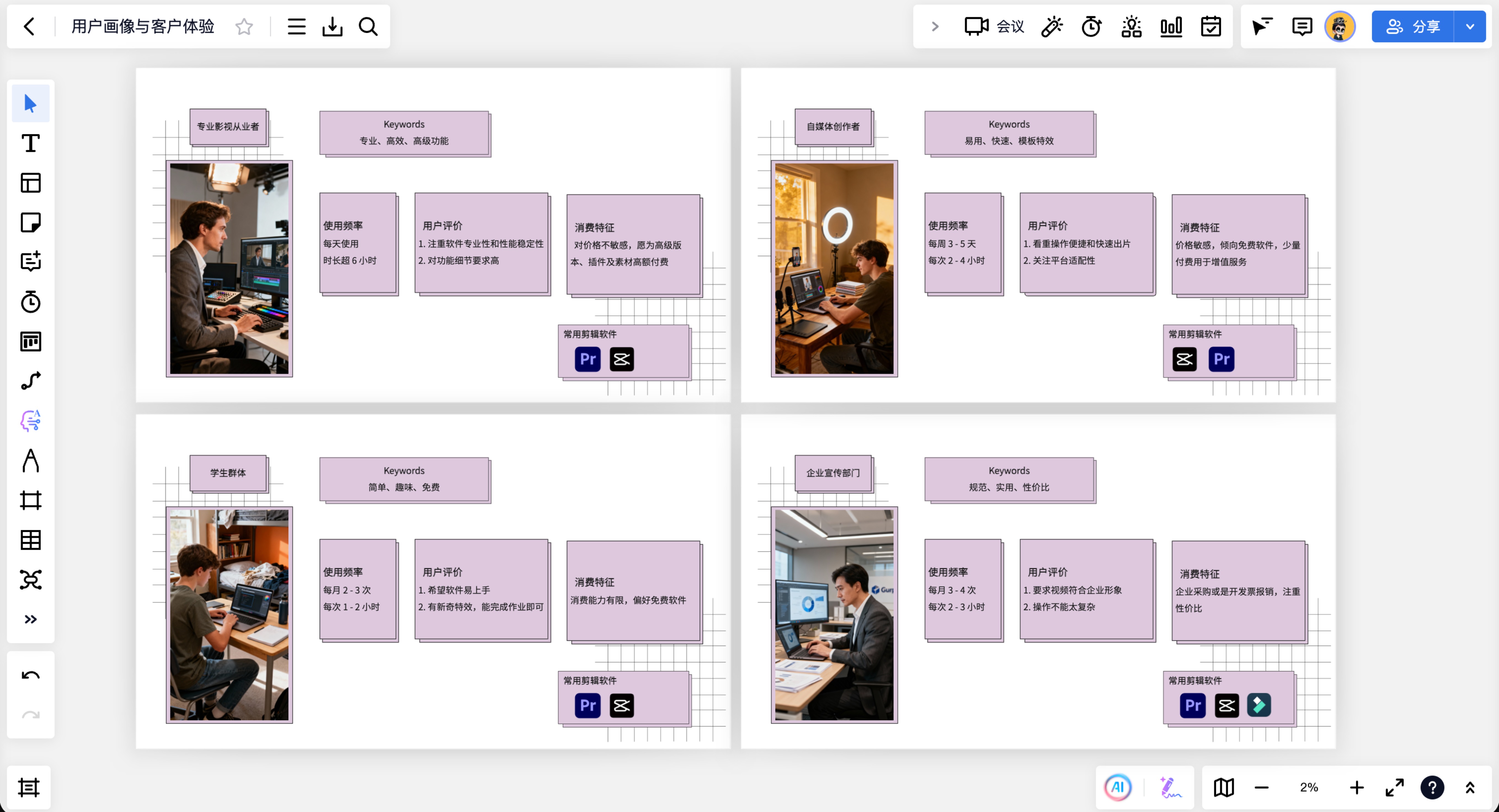This screenshot has width=1499, height=812.
Task: Choose the connector line tool
Action: click(x=30, y=381)
